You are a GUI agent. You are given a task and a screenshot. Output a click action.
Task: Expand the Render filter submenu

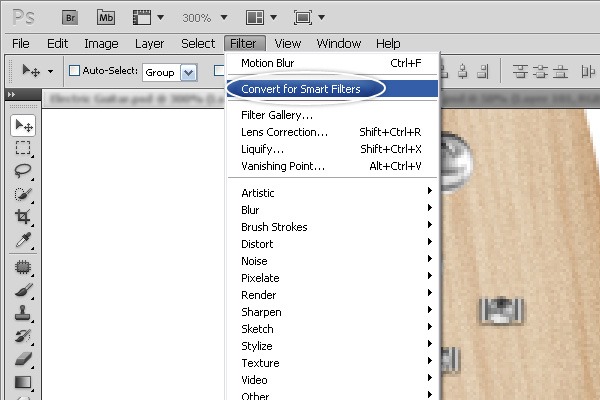tap(332, 295)
